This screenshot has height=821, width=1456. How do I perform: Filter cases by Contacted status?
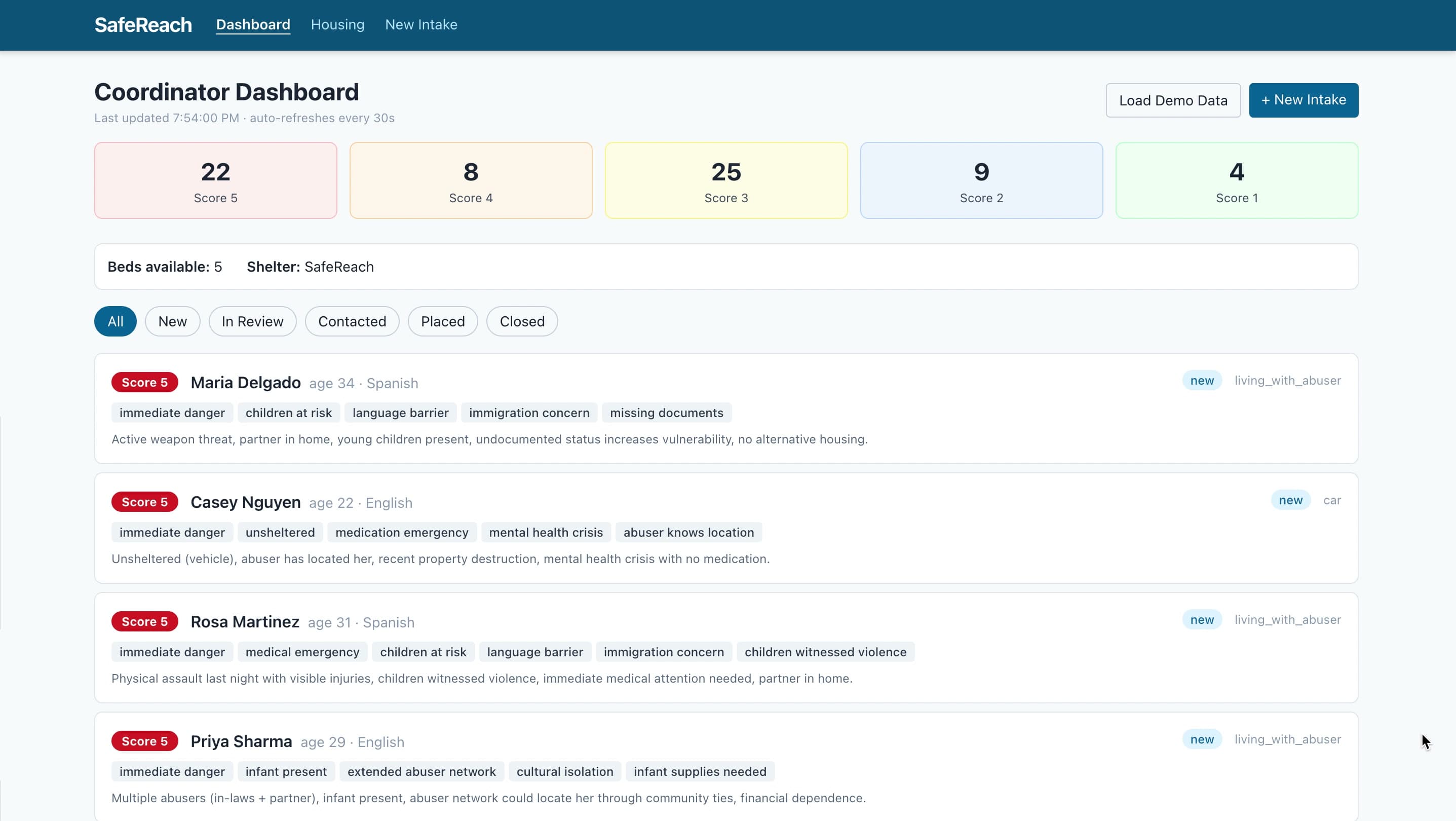352,321
